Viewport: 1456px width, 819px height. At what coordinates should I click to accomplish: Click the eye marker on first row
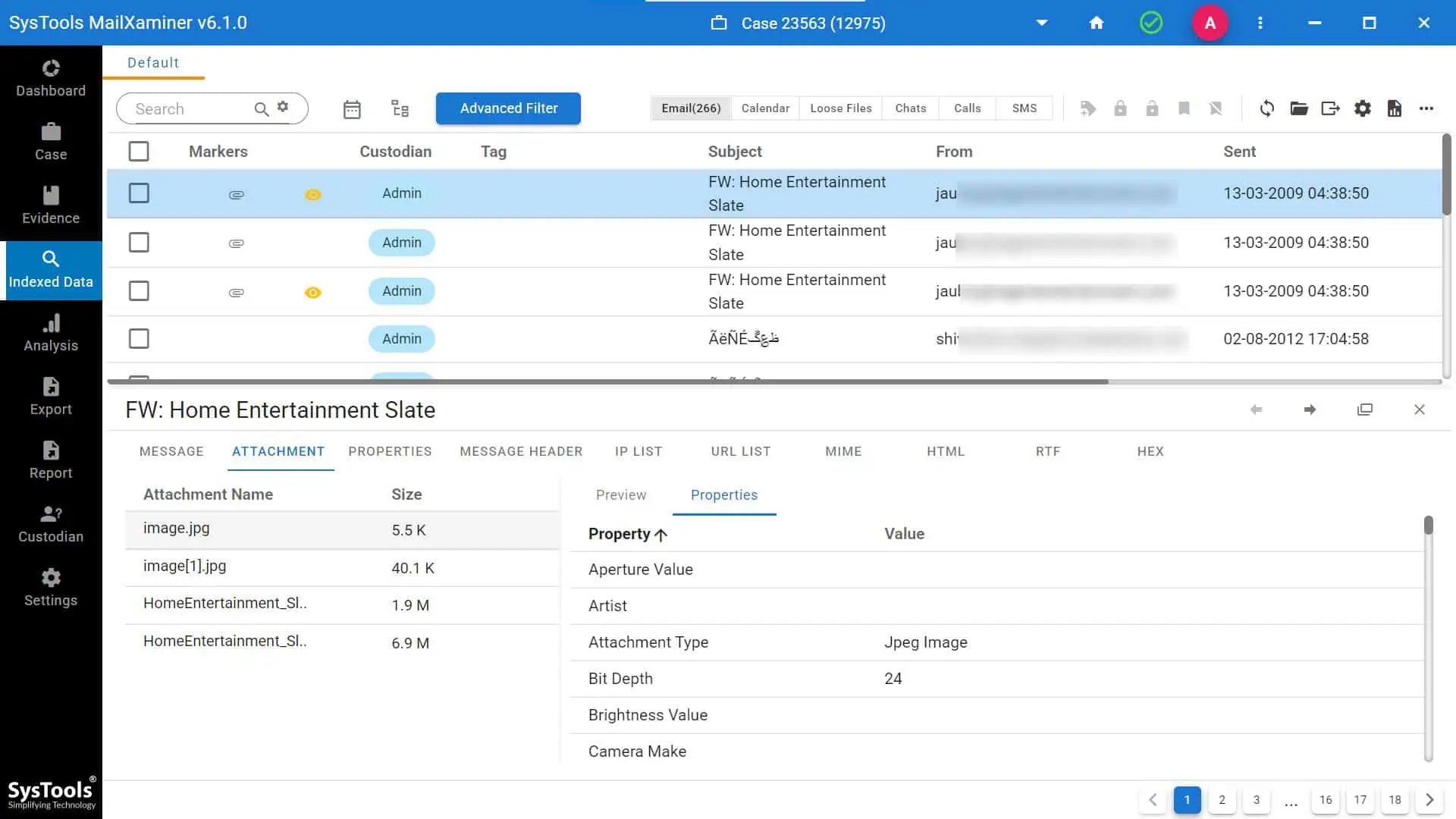click(312, 195)
